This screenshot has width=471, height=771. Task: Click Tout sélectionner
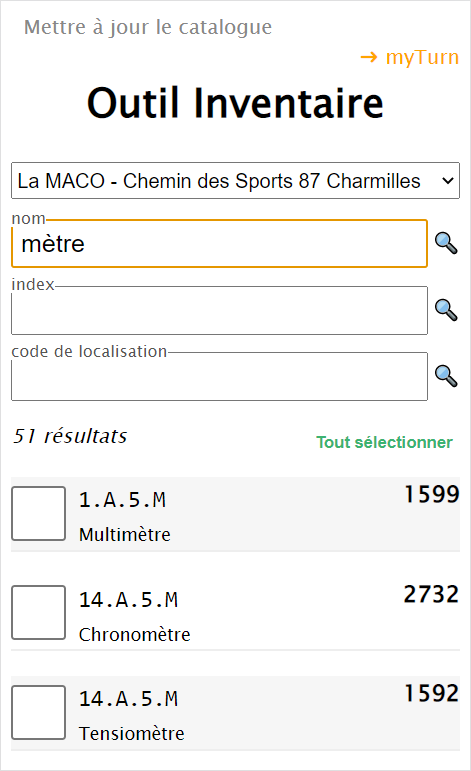point(384,442)
